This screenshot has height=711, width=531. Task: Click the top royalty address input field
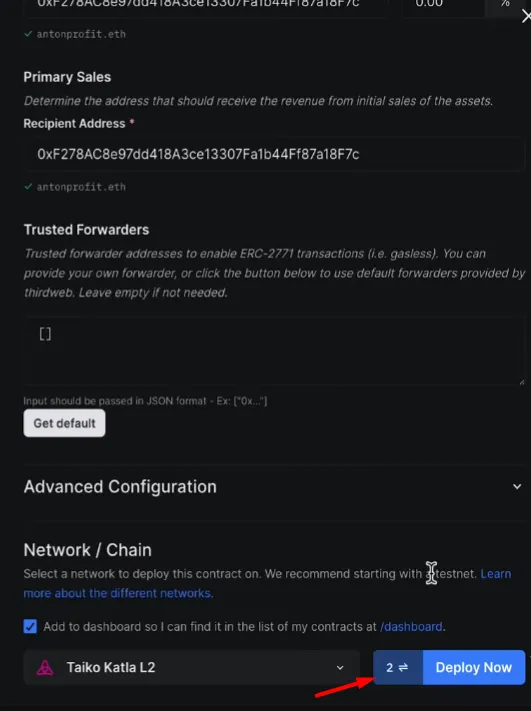[x=206, y=5]
